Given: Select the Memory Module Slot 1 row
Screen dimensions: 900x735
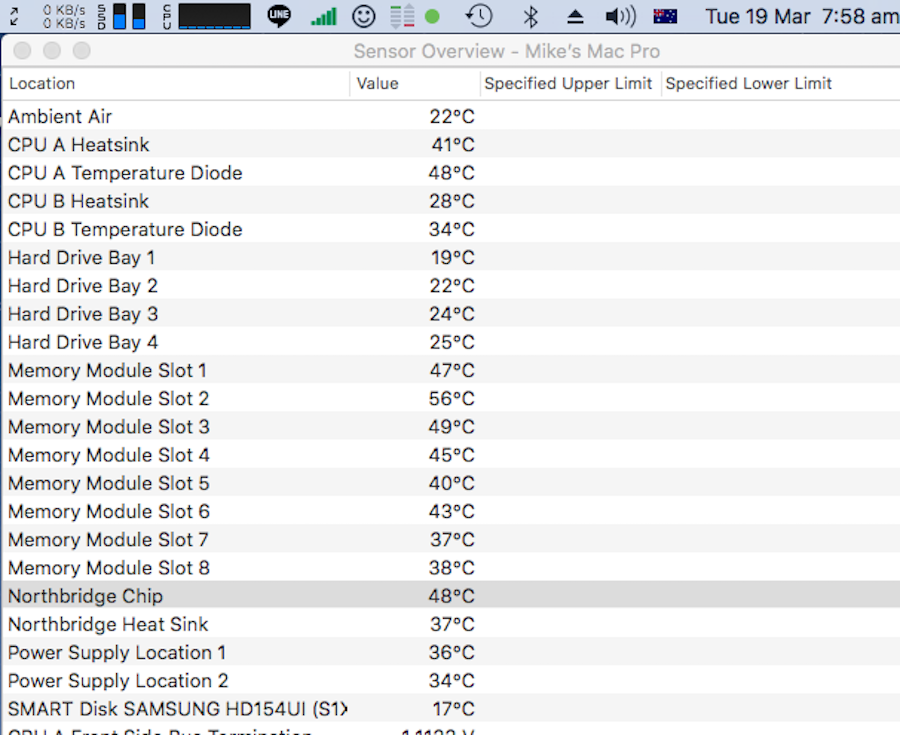Looking at the screenshot, I should [x=451, y=370].
